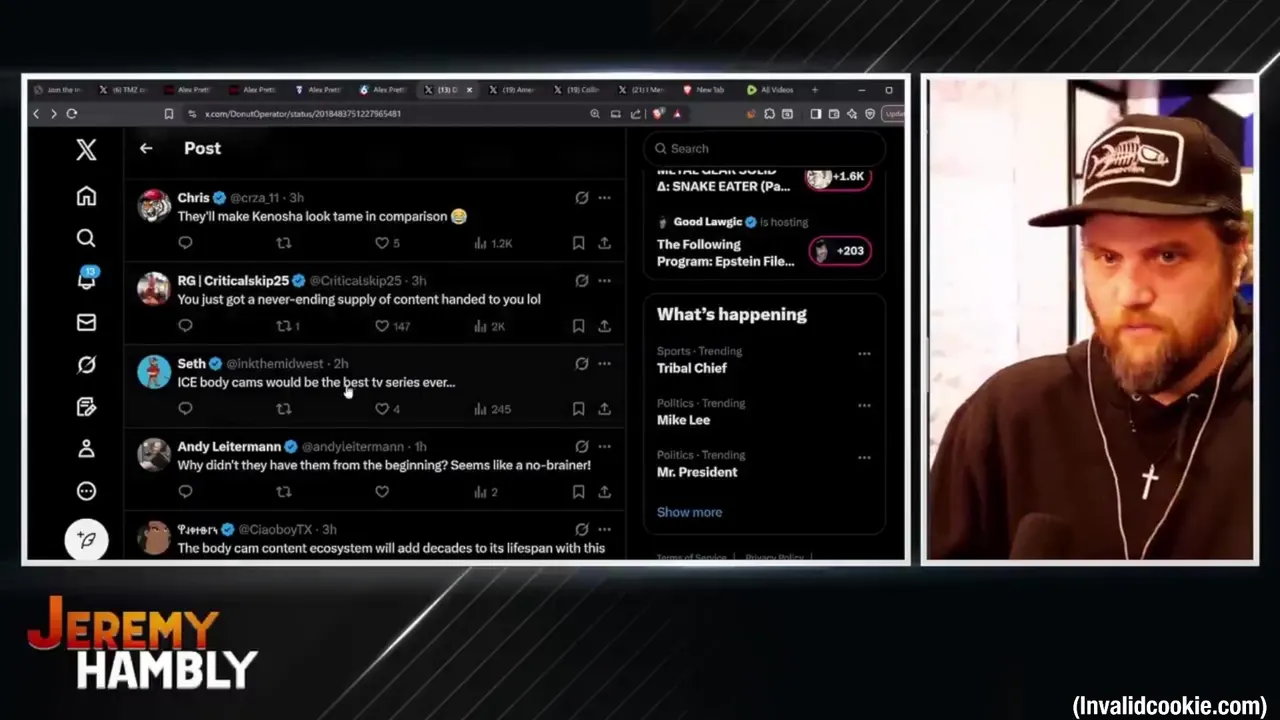Open a new browser tab with plus

[815, 90]
